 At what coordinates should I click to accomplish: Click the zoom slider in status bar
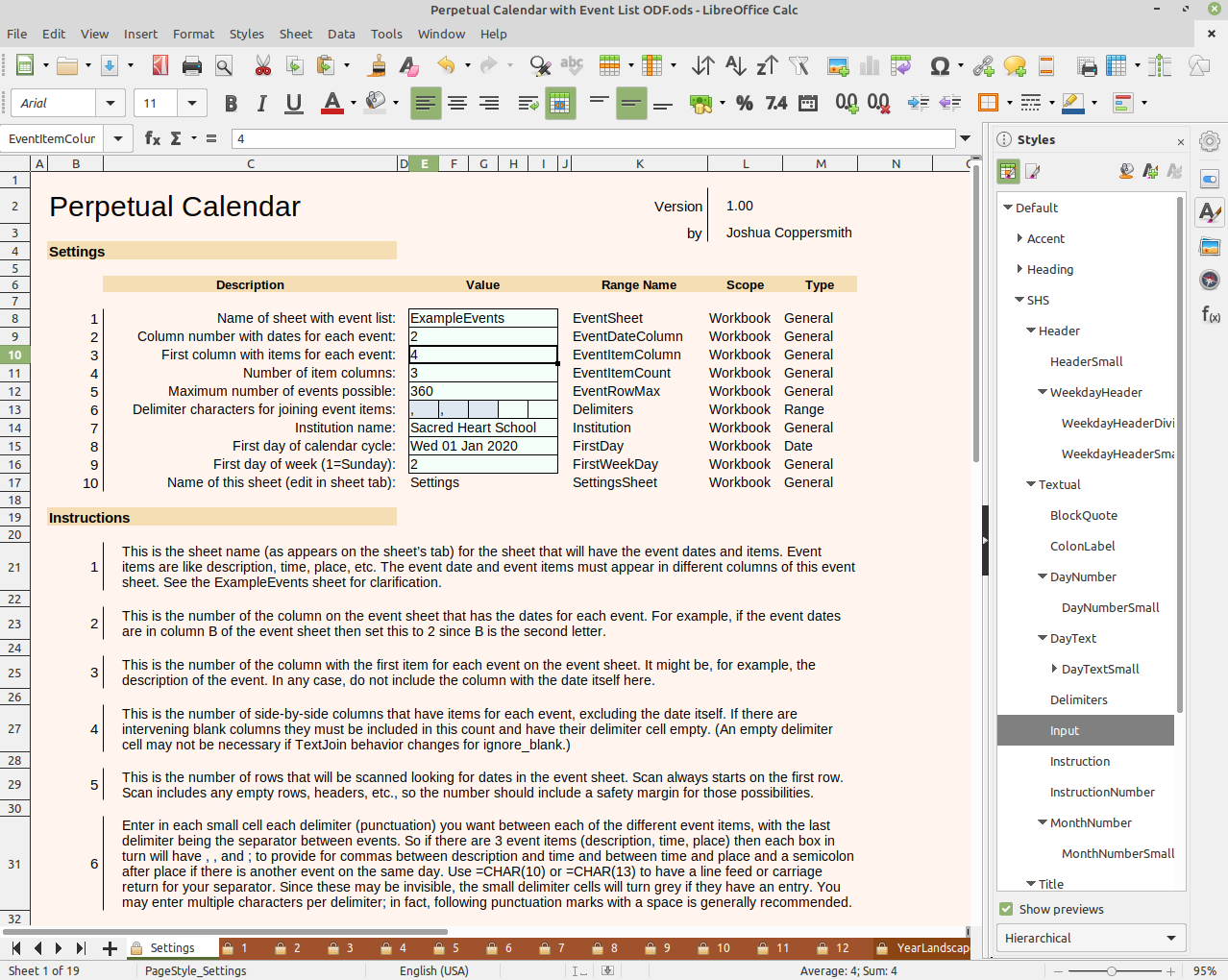[1112, 971]
